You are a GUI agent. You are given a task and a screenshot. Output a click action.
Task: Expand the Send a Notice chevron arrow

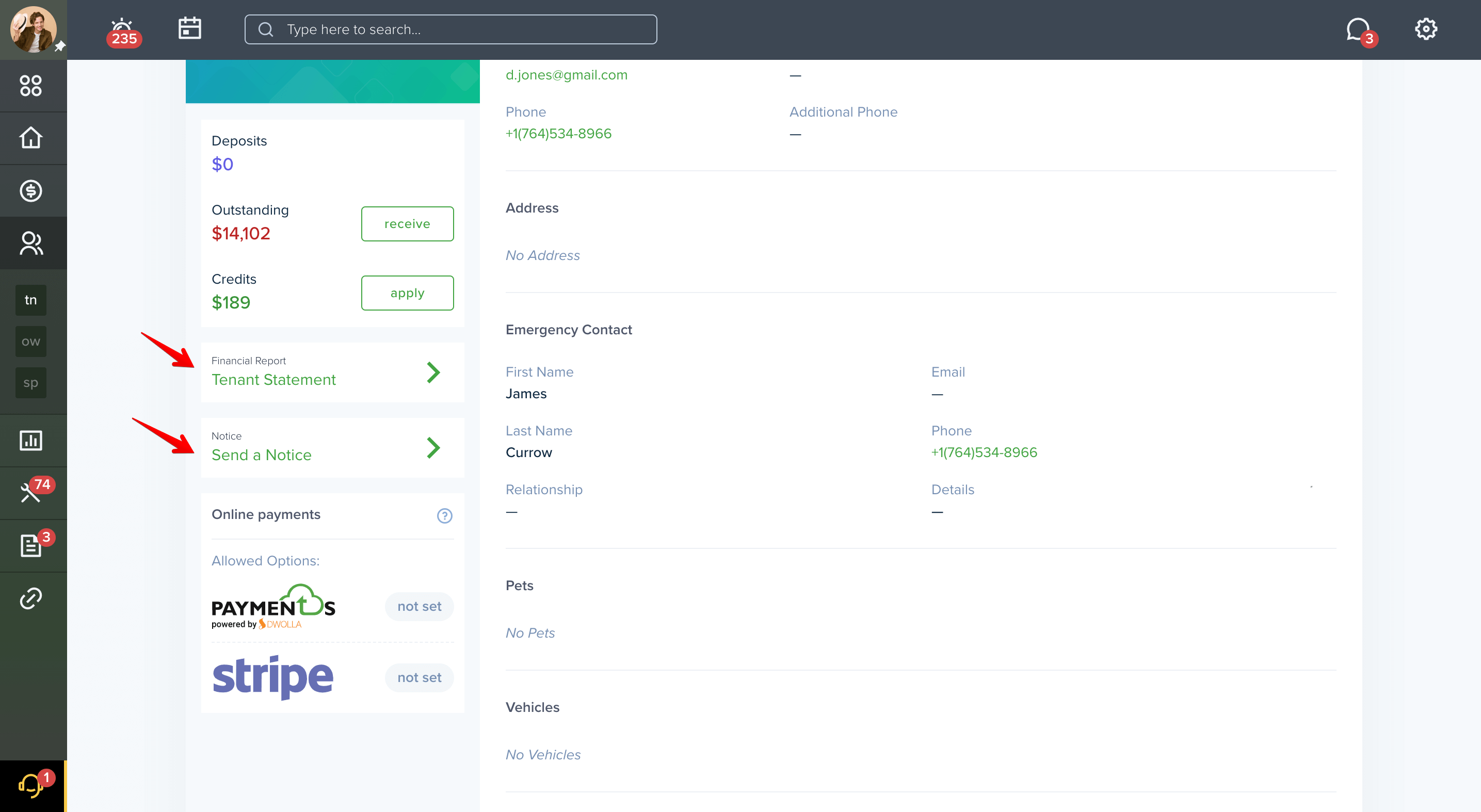pyautogui.click(x=433, y=448)
